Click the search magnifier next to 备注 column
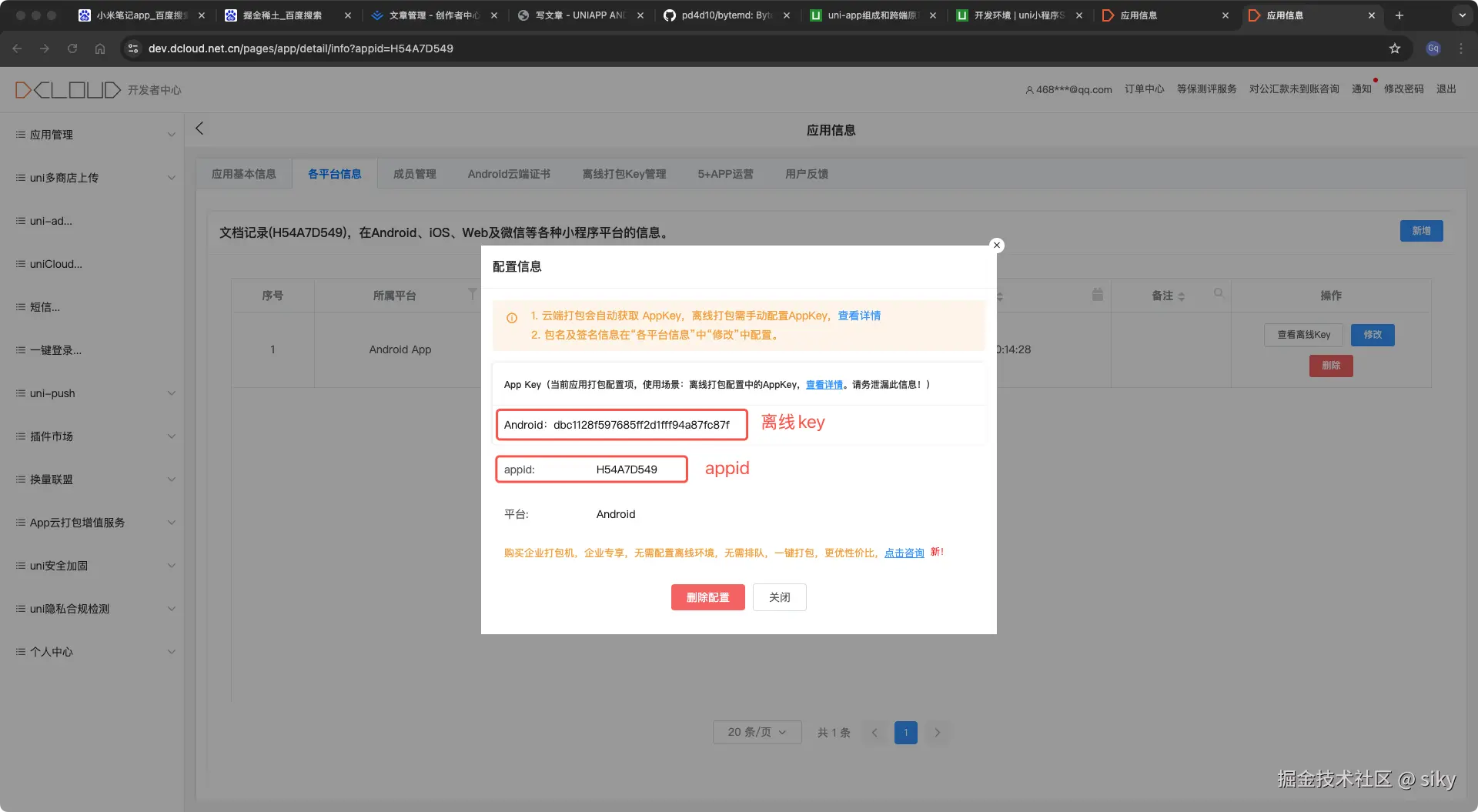This screenshot has height=812, width=1478. (x=1219, y=293)
